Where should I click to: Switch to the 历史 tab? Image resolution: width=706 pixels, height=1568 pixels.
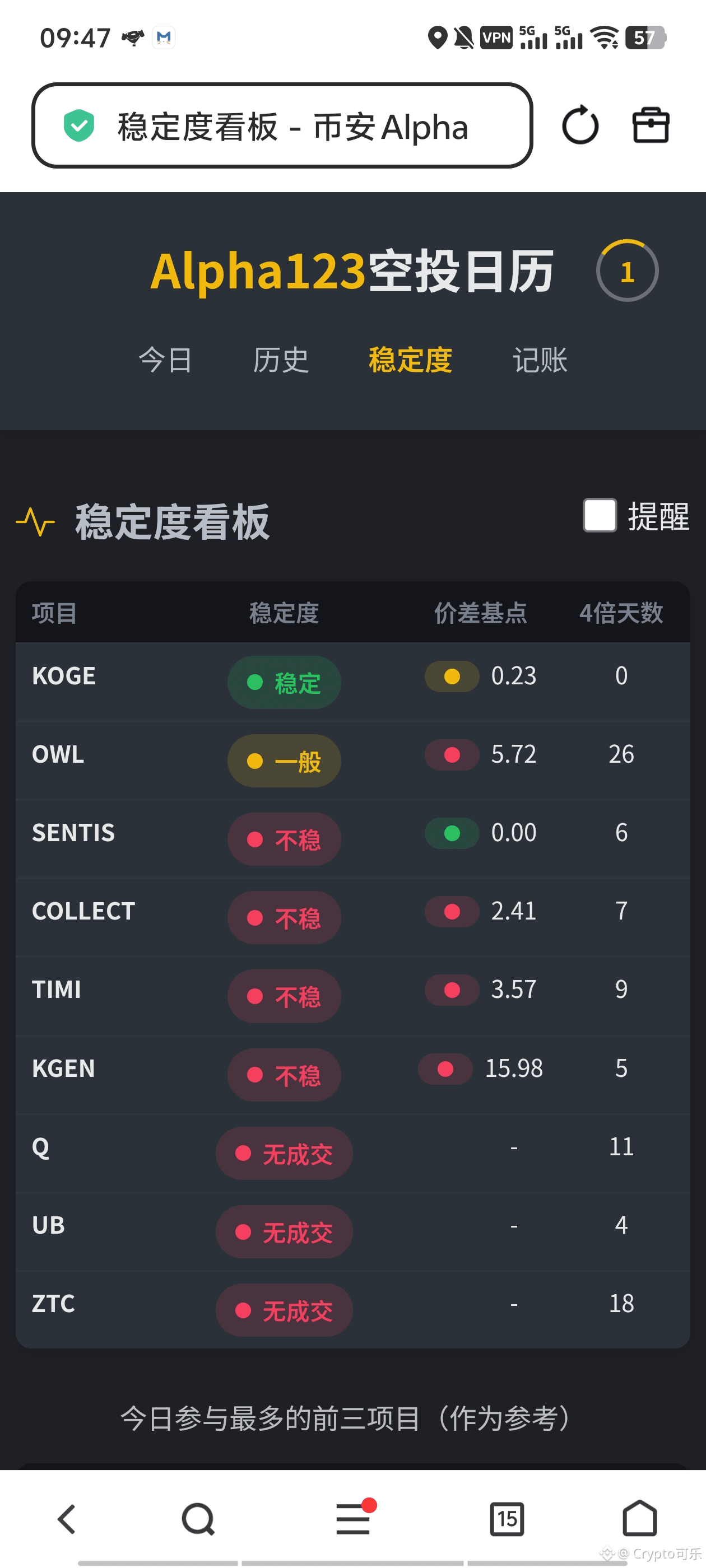pyautogui.click(x=281, y=360)
